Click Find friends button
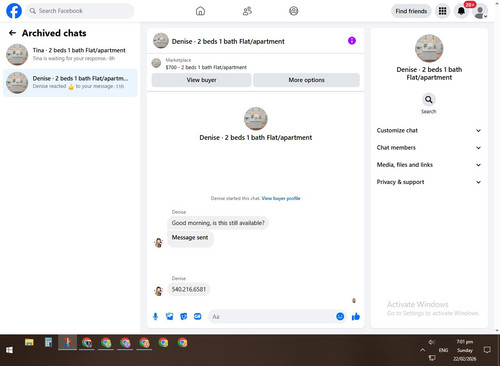The width and height of the screenshot is (500, 366). click(411, 11)
